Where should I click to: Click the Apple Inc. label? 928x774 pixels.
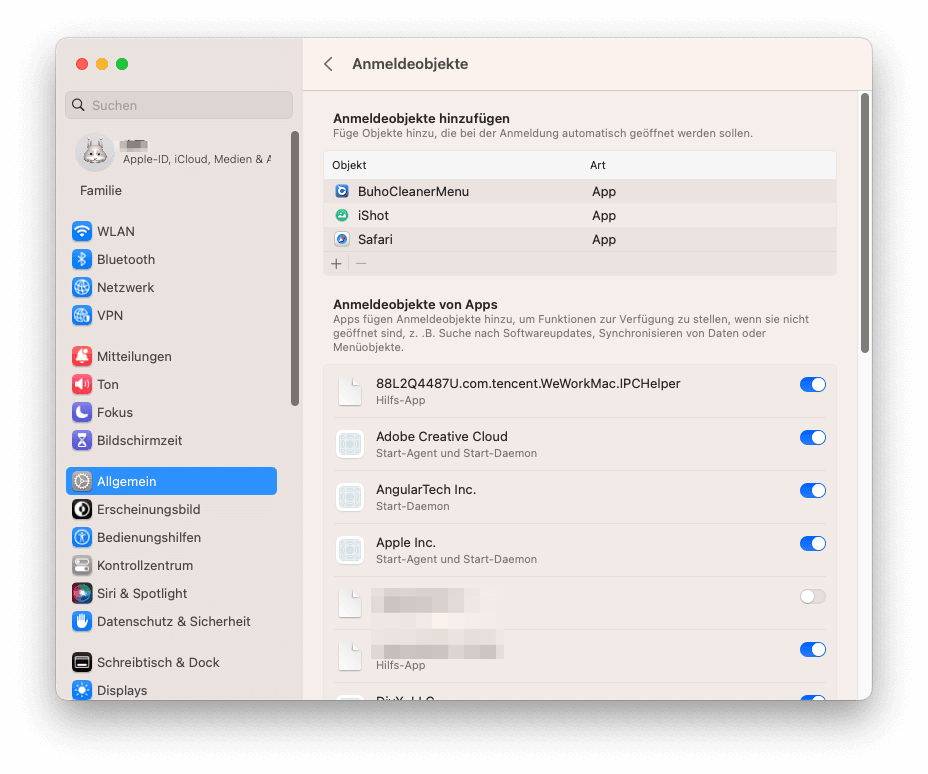[x=406, y=543]
